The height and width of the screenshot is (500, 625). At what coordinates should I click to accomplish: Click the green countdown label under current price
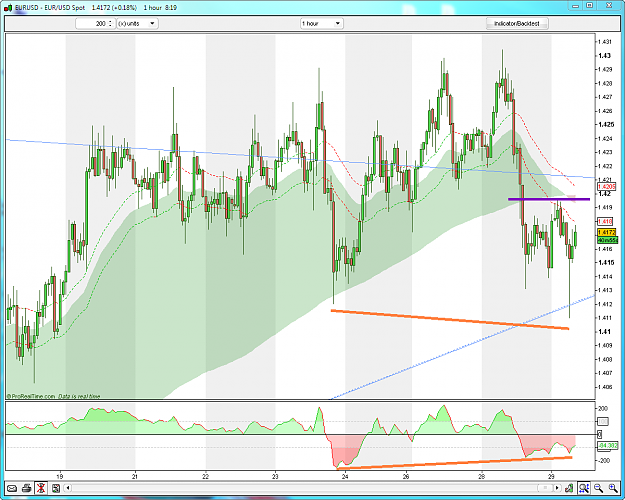click(x=608, y=240)
